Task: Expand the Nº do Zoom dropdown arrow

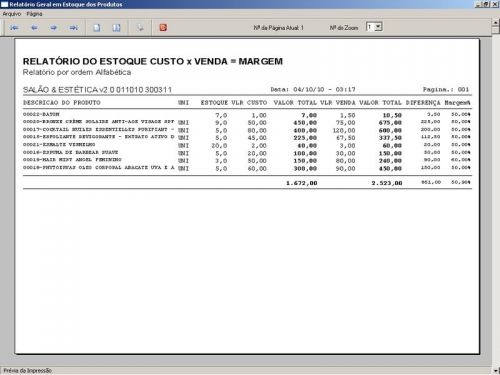Action: point(378,27)
